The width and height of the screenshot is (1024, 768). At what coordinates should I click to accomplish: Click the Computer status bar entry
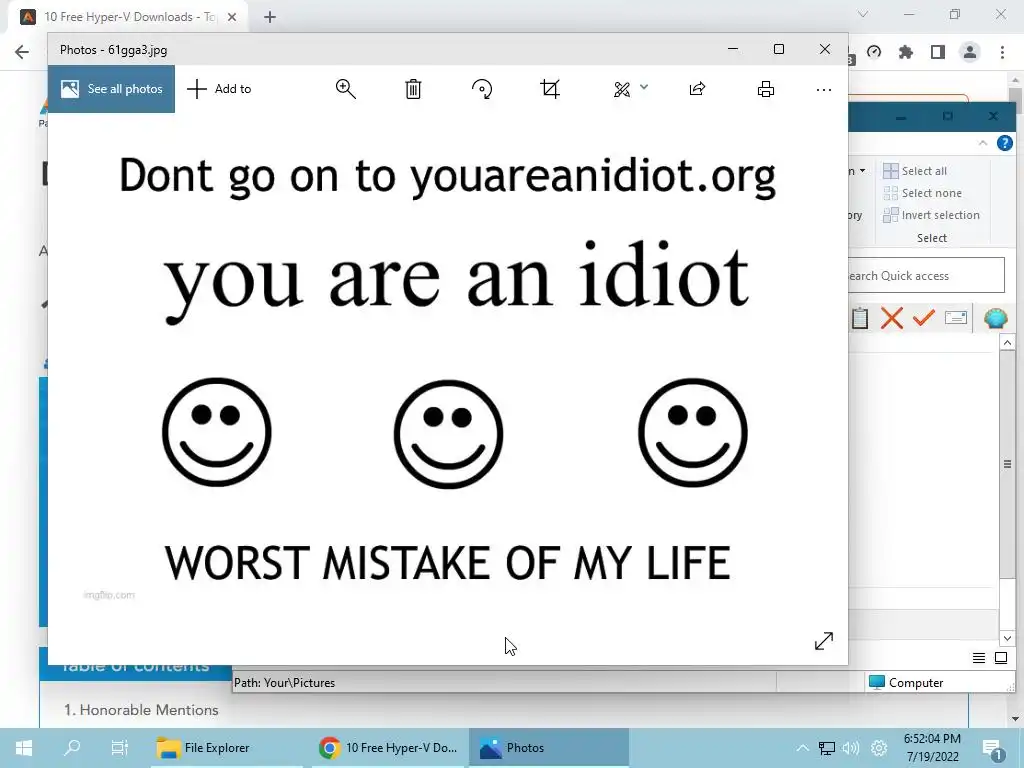point(907,682)
